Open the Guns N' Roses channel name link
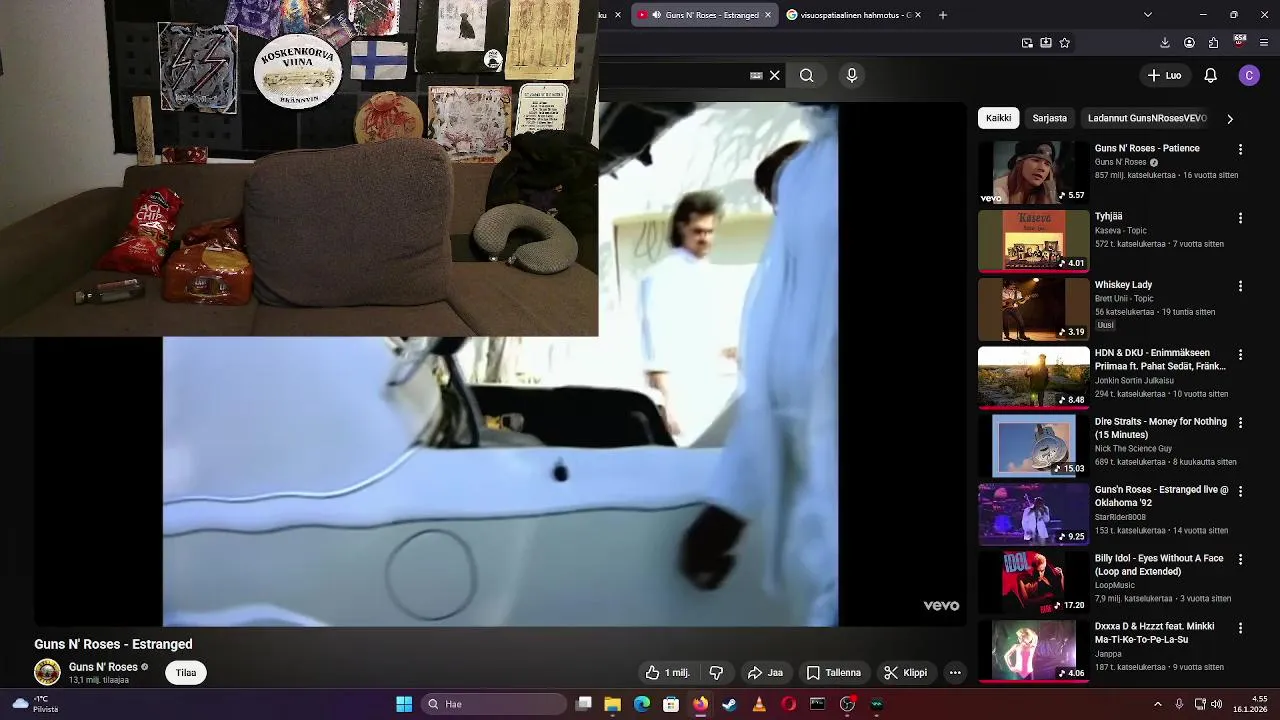Viewport: 1280px width, 720px height. tap(103, 667)
